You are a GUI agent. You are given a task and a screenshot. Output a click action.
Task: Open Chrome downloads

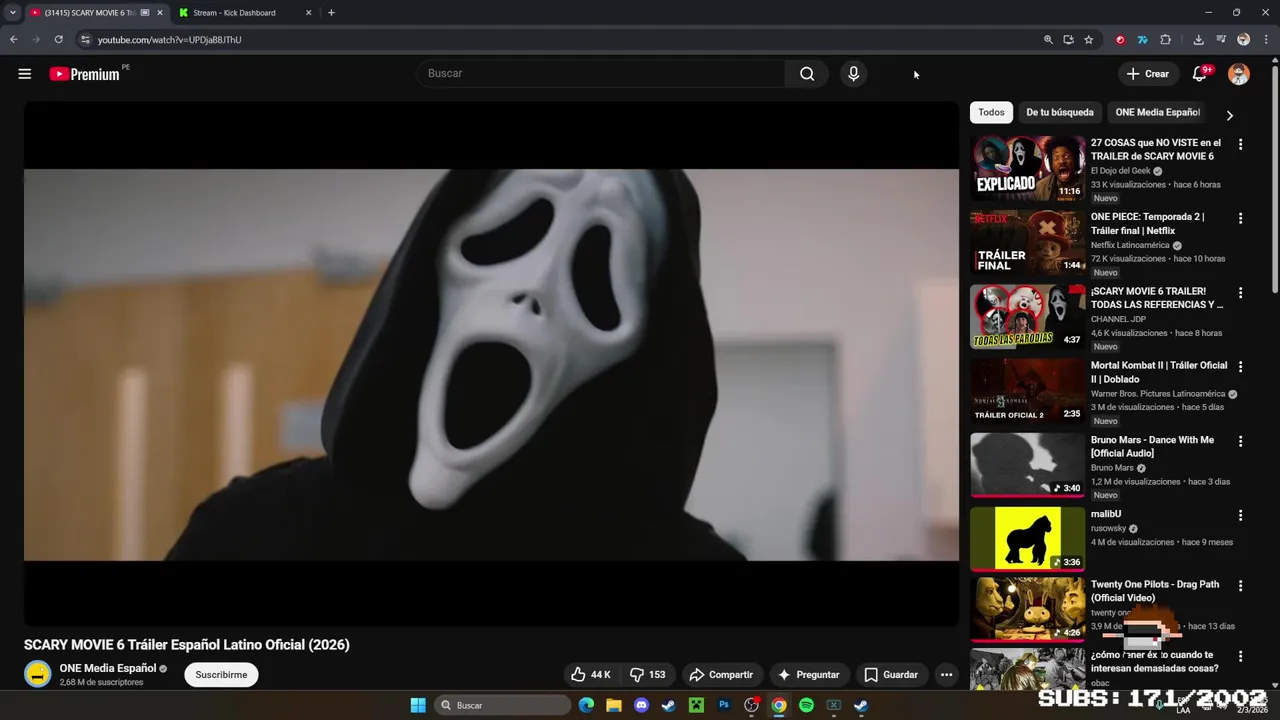coord(1198,40)
